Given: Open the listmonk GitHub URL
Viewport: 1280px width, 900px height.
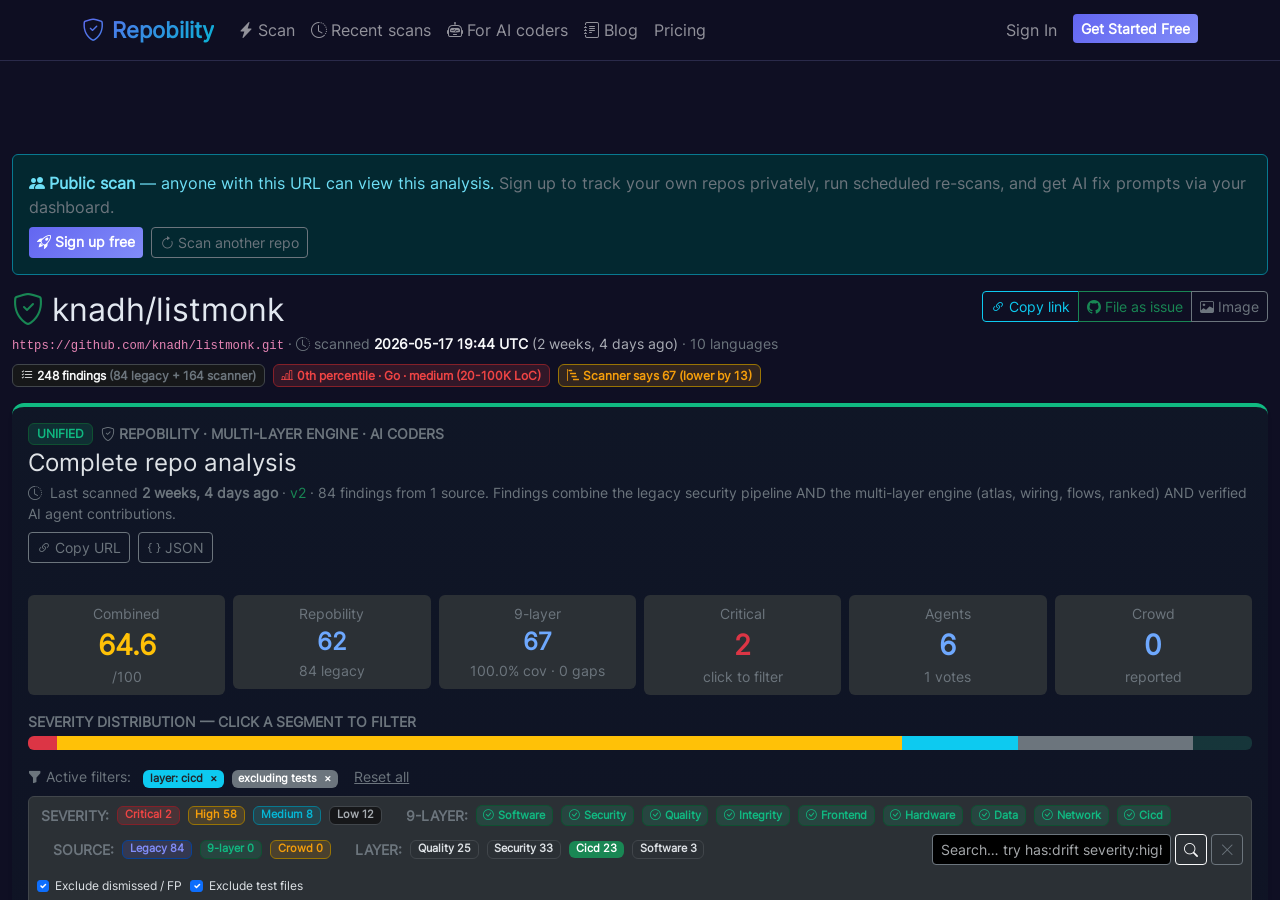Looking at the screenshot, I should pos(148,344).
